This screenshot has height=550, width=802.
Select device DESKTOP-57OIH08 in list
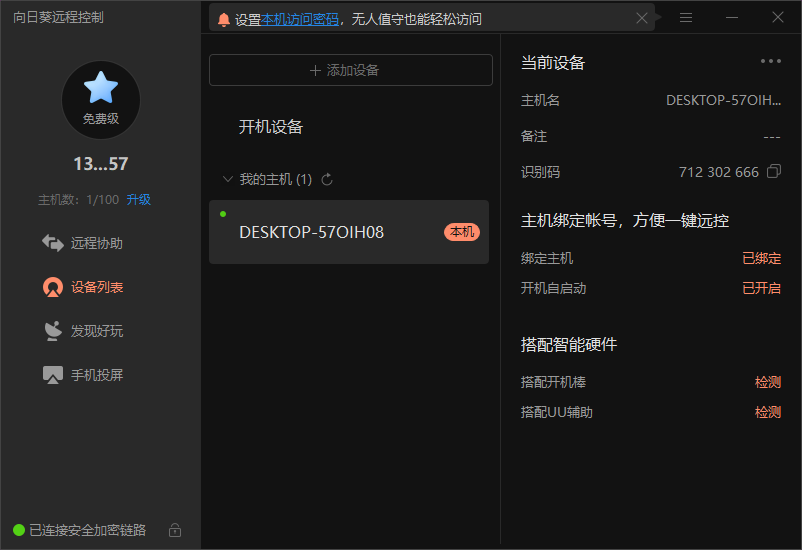pyautogui.click(x=349, y=232)
